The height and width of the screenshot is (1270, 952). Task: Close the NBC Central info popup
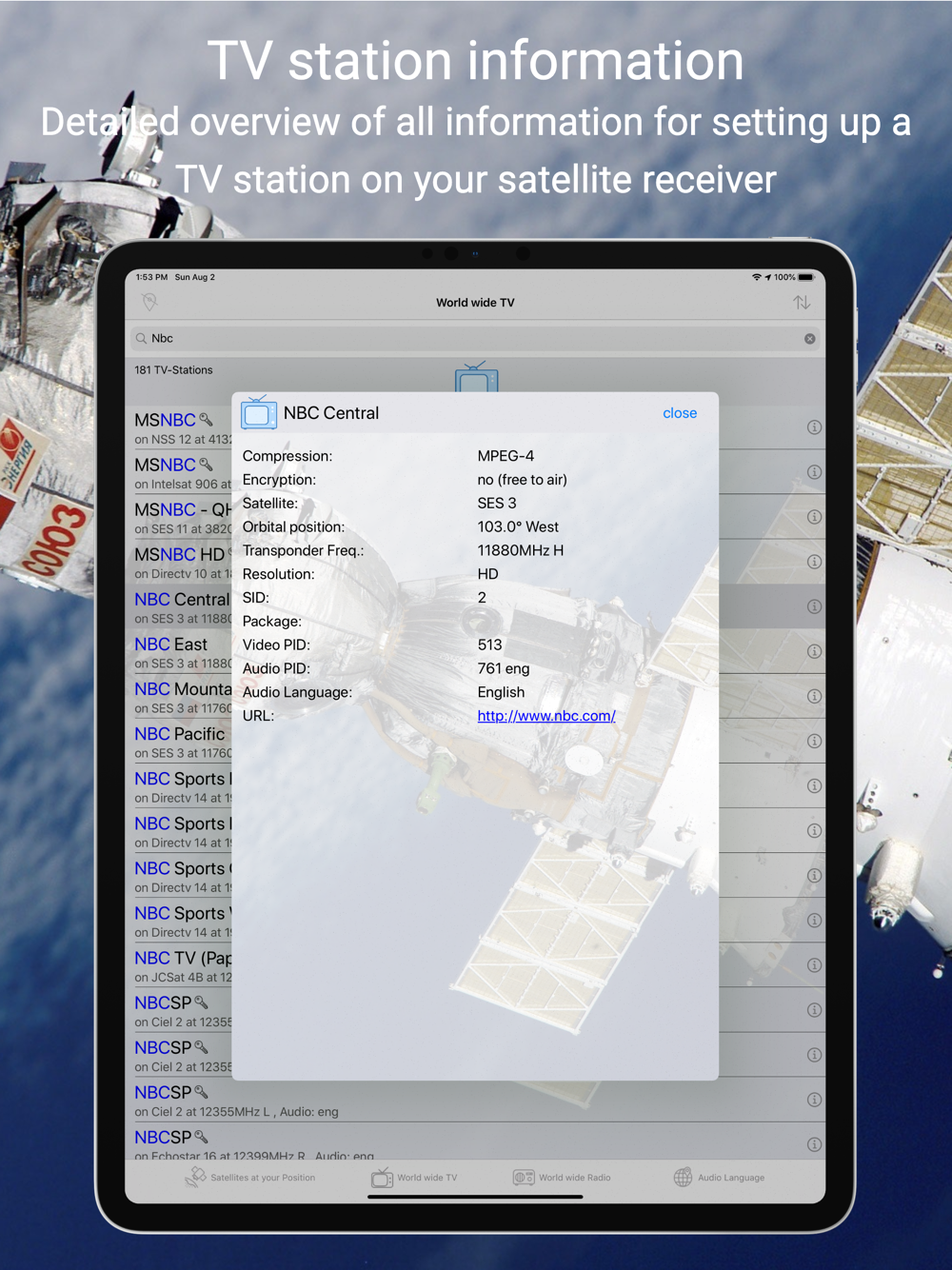[x=680, y=413]
